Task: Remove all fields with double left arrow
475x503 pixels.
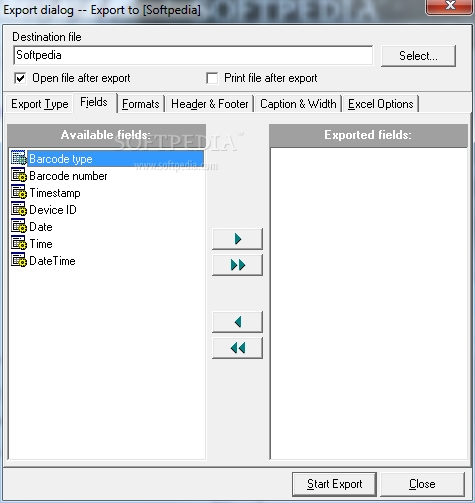Action: [237, 348]
